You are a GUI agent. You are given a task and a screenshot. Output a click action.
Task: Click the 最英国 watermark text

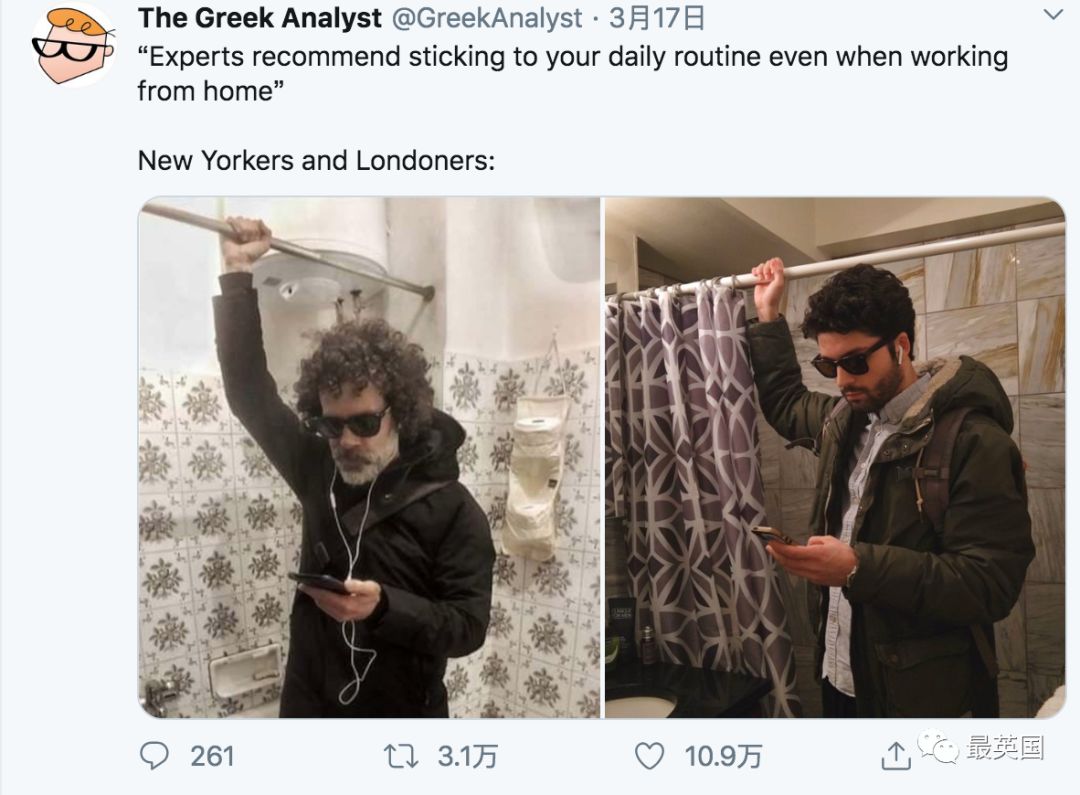pos(1004,747)
